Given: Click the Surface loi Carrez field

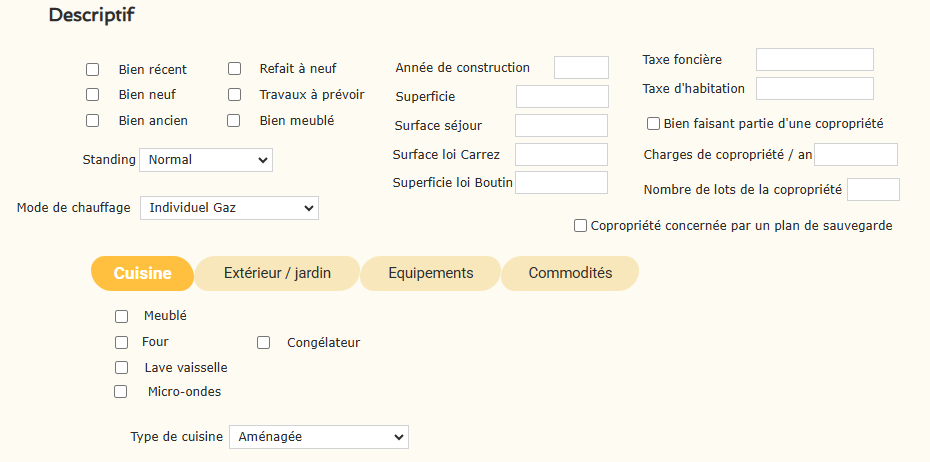Looking at the screenshot, I should (x=561, y=154).
